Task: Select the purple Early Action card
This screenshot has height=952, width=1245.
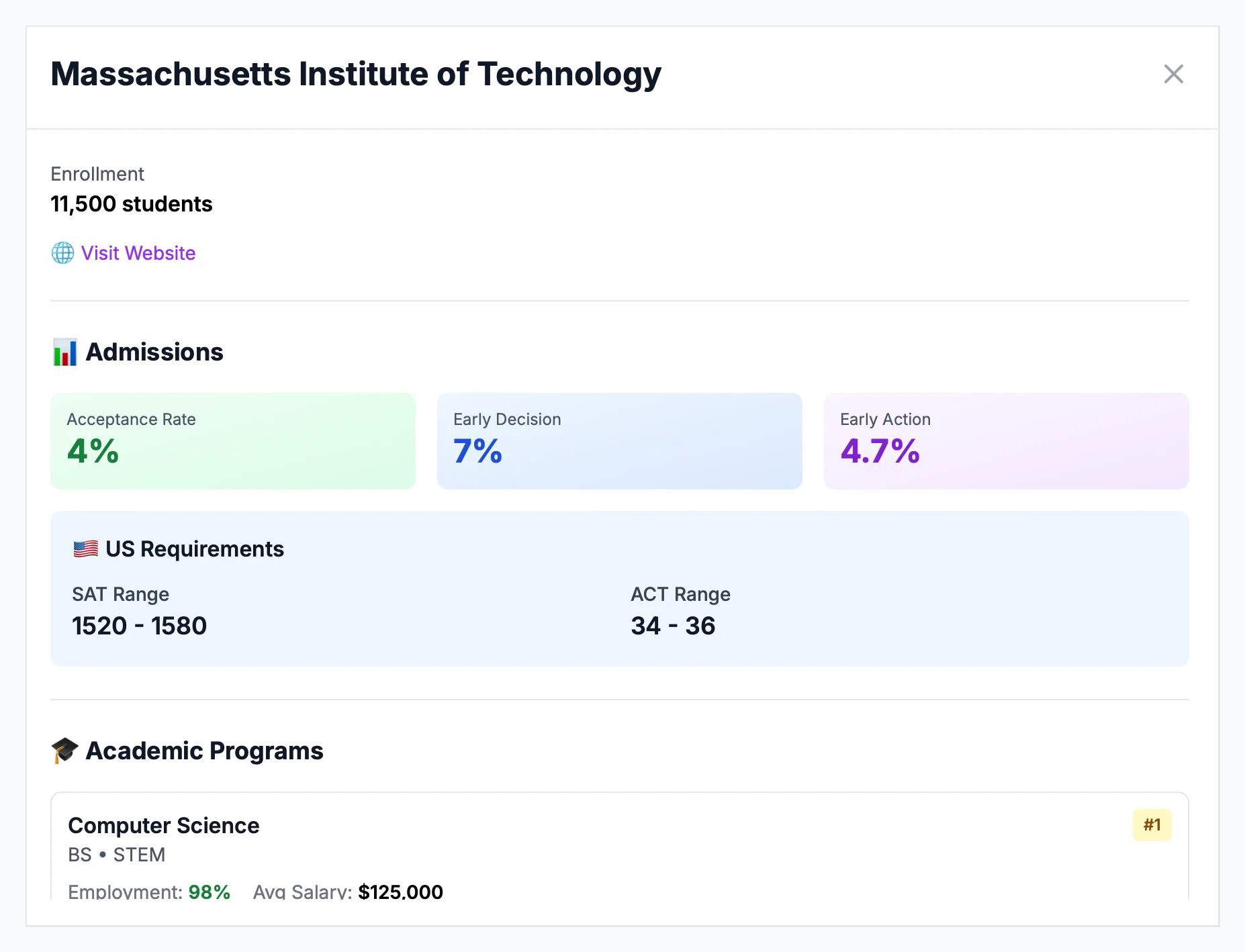Action: point(1006,441)
